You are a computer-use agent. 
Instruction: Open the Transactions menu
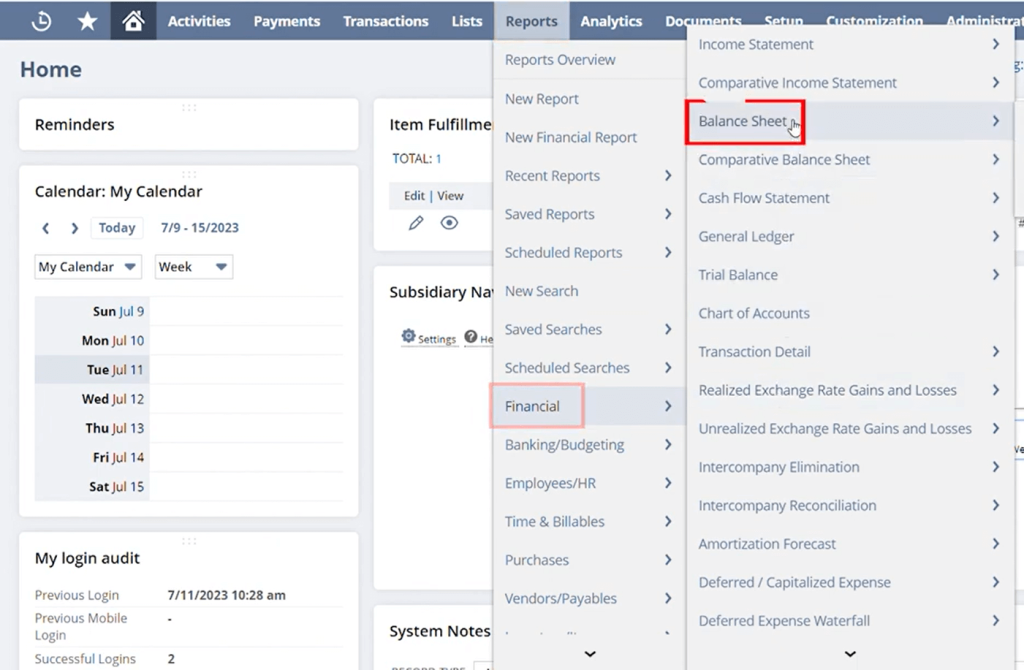pyautogui.click(x=386, y=21)
